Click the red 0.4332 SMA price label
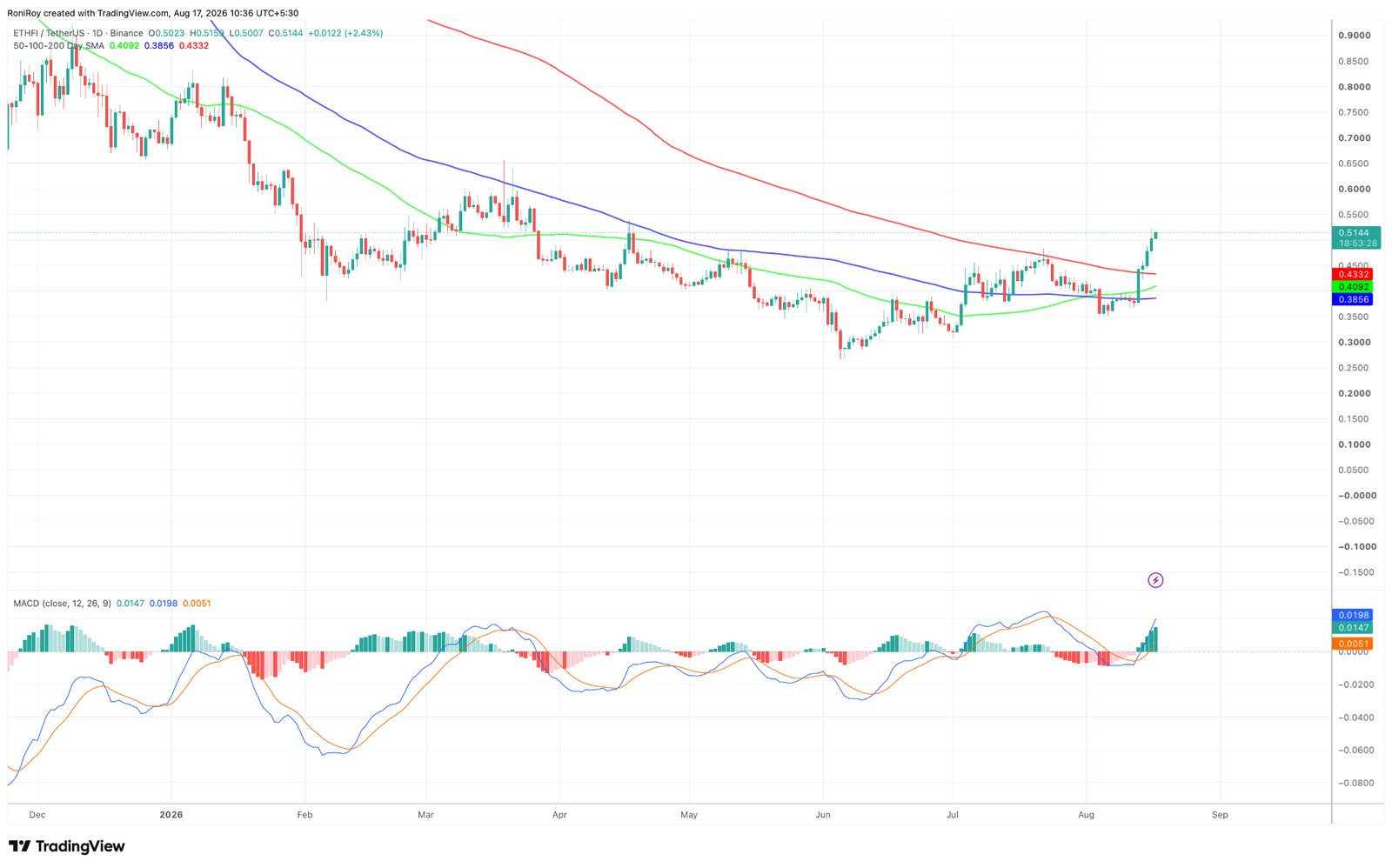 pos(1353,275)
